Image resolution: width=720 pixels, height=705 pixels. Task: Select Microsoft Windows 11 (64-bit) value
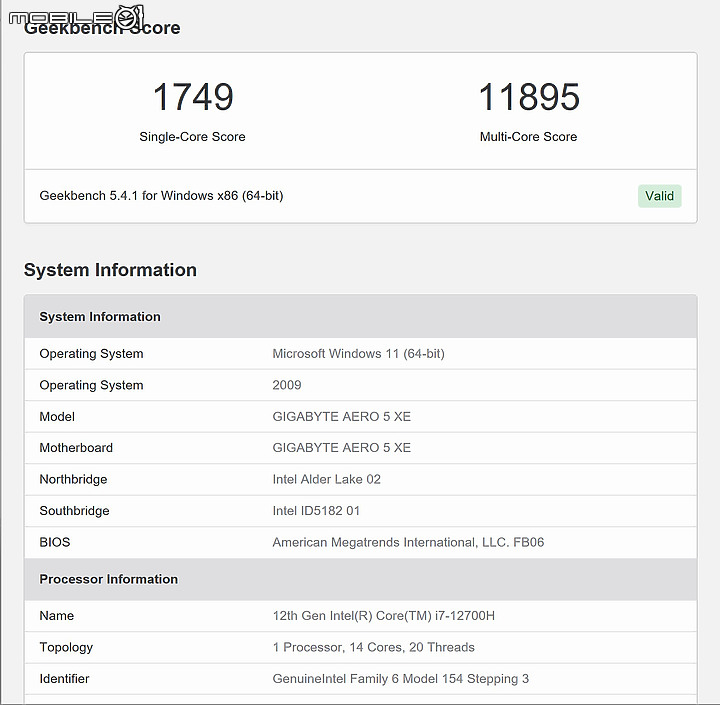point(358,354)
